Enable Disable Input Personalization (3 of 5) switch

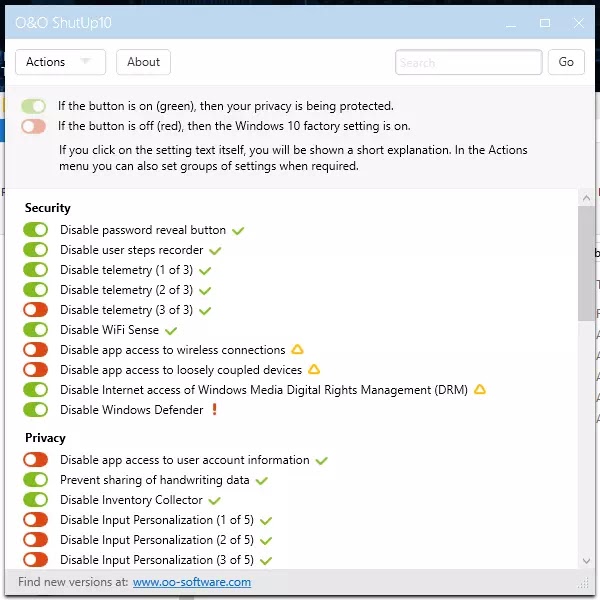point(36,559)
